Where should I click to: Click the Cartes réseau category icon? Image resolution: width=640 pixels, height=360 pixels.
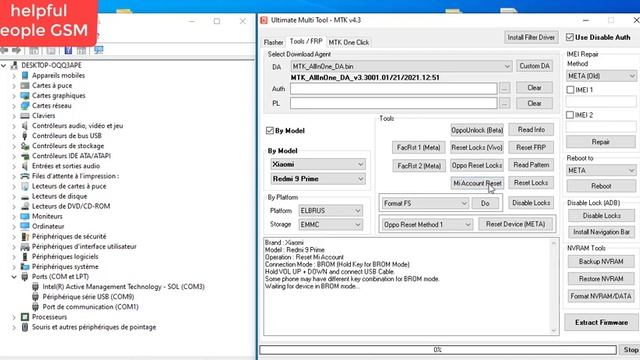pos(25,106)
